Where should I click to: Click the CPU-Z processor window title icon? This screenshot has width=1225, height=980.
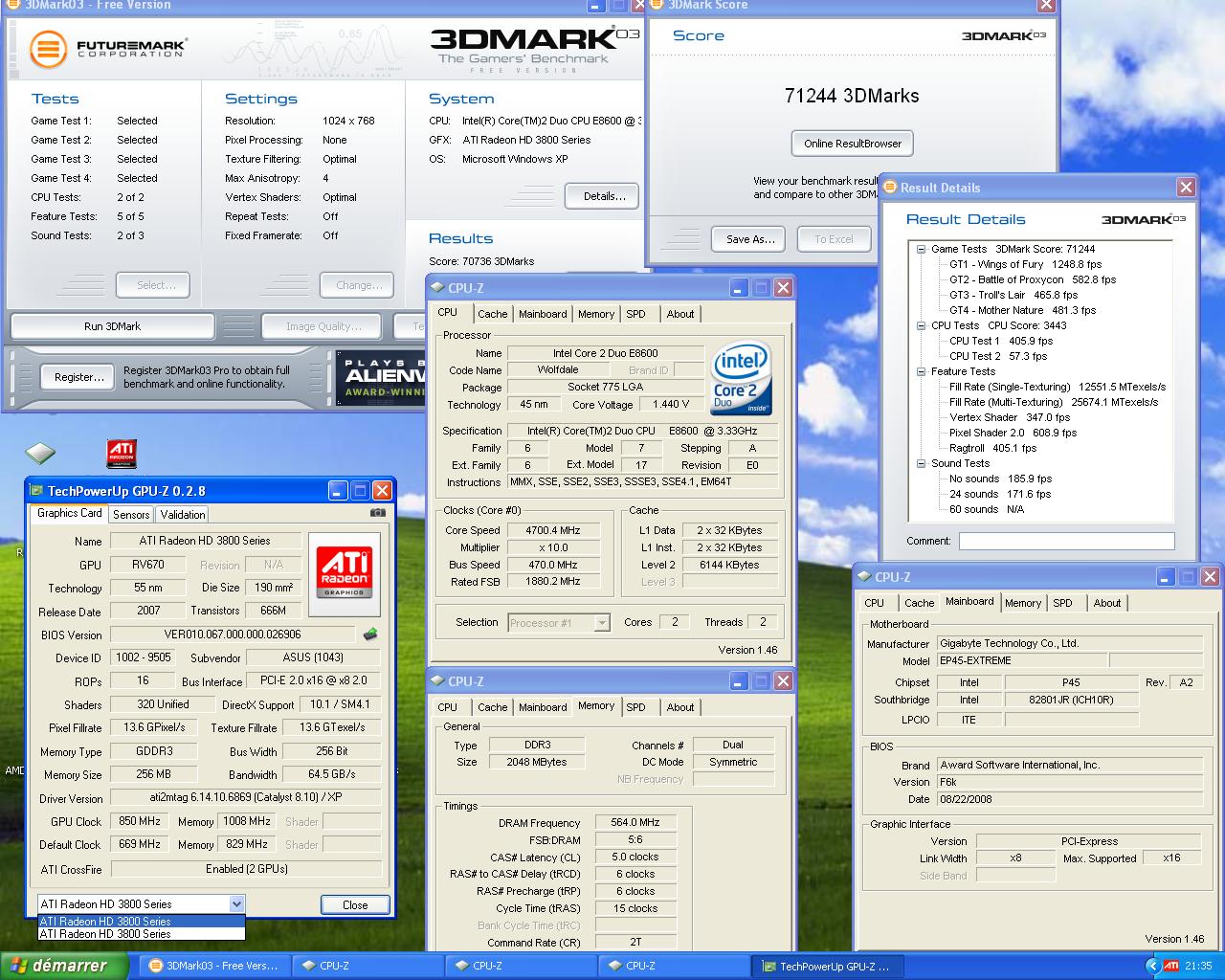pos(438,287)
